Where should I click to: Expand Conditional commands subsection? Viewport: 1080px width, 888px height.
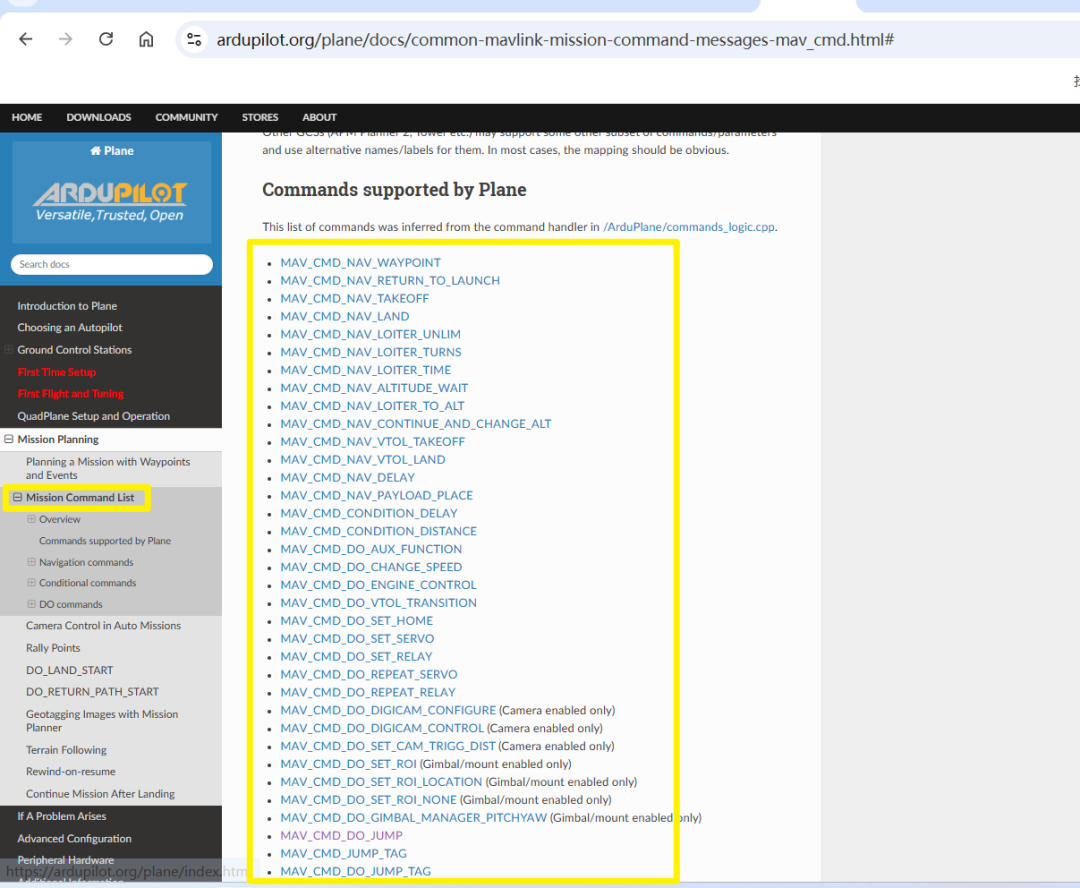point(31,583)
